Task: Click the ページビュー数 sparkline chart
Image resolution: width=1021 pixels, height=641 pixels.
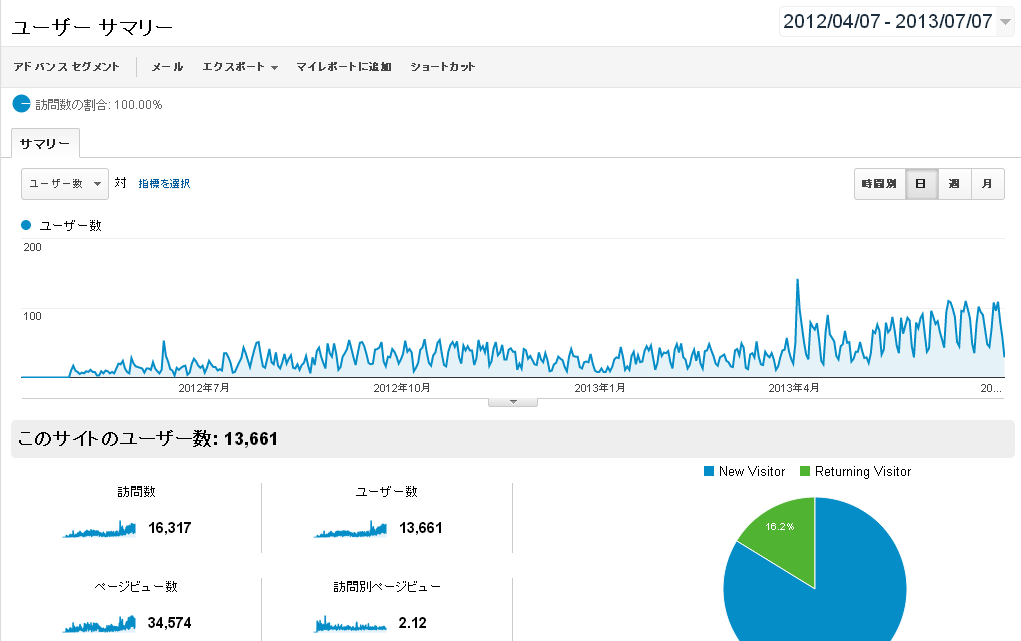Action: click(100, 623)
